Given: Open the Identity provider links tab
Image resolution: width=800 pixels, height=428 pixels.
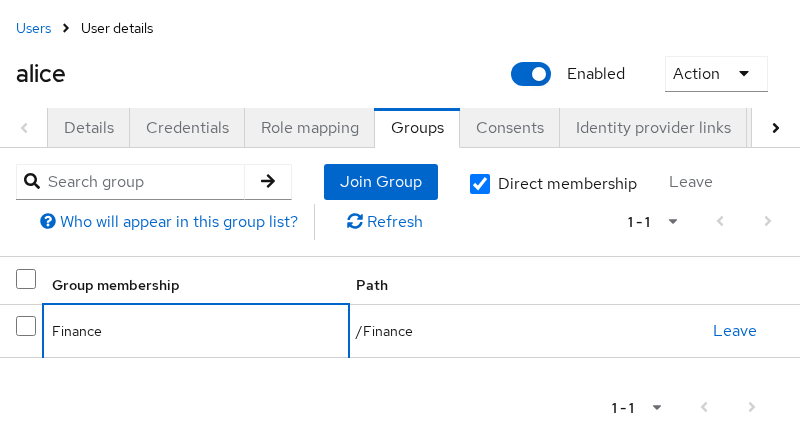Looking at the screenshot, I should click(x=653, y=128).
